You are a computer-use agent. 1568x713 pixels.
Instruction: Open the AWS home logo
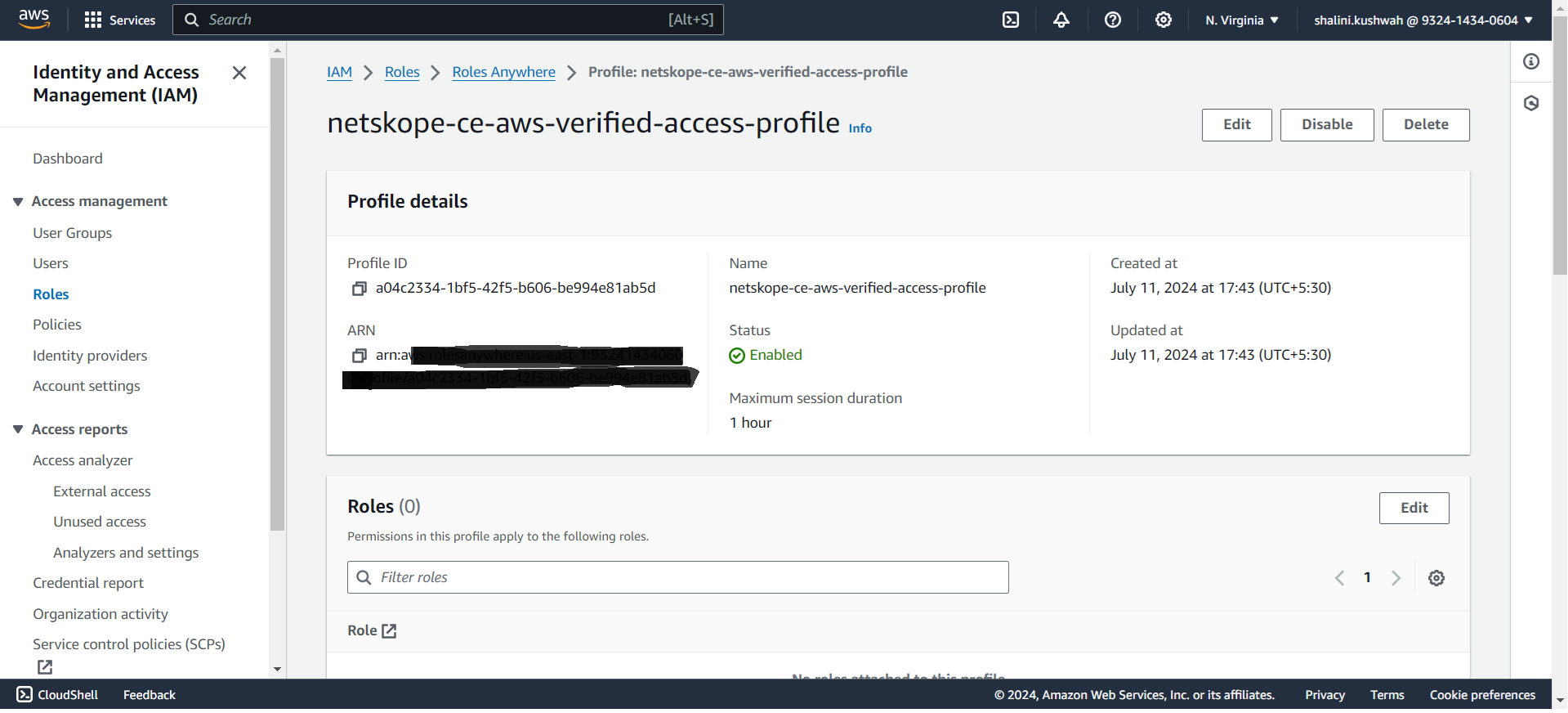pos(34,20)
